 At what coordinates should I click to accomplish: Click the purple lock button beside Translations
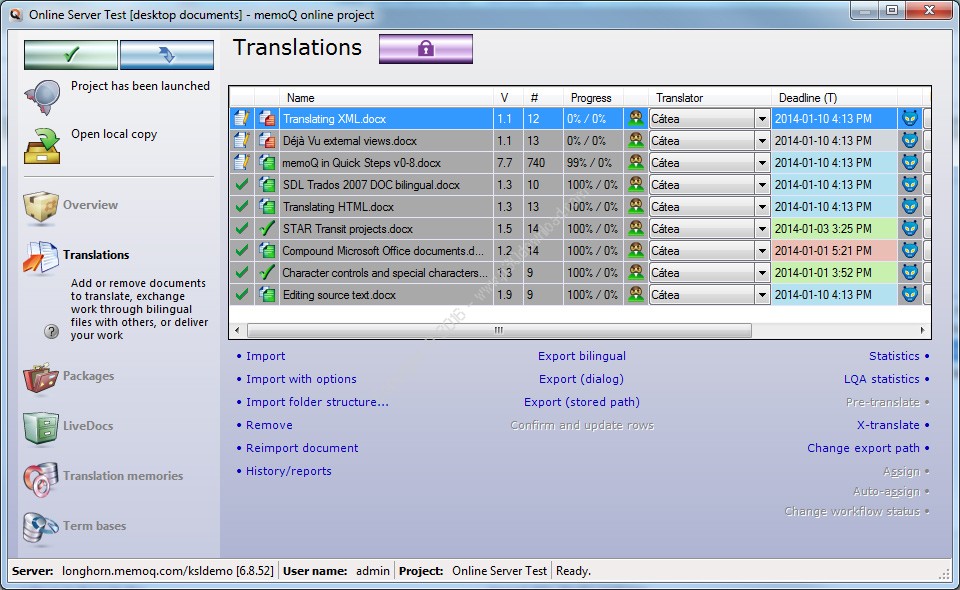coord(426,49)
